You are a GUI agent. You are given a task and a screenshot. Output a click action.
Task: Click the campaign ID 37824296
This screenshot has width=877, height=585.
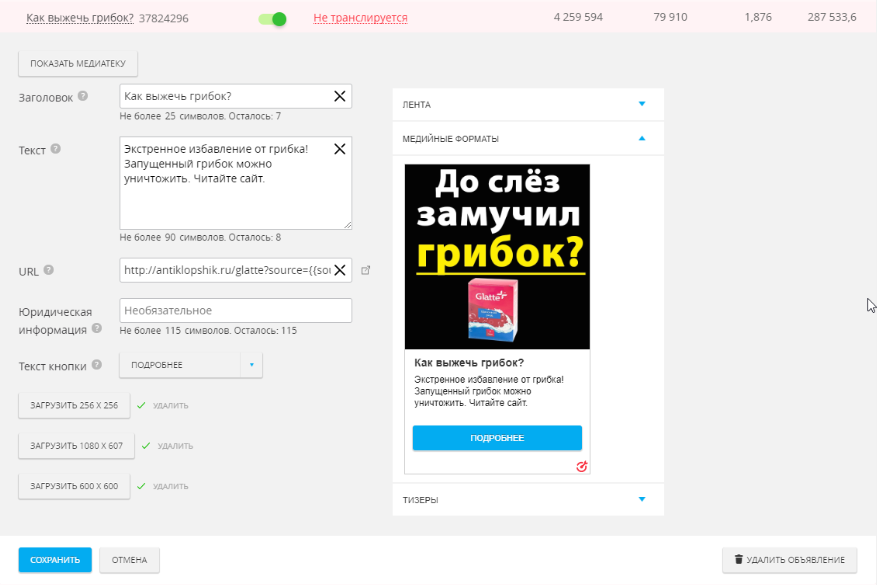(x=163, y=18)
